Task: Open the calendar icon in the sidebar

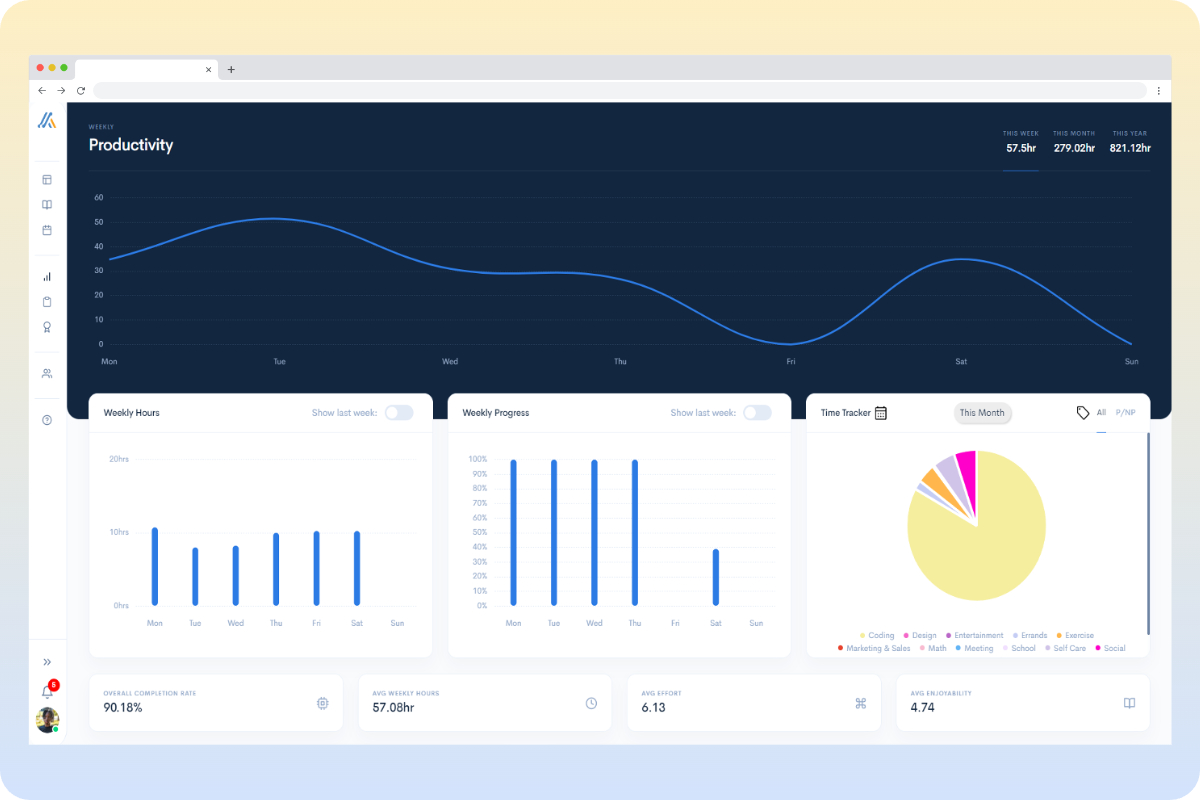Action: (x=46, y=229)
